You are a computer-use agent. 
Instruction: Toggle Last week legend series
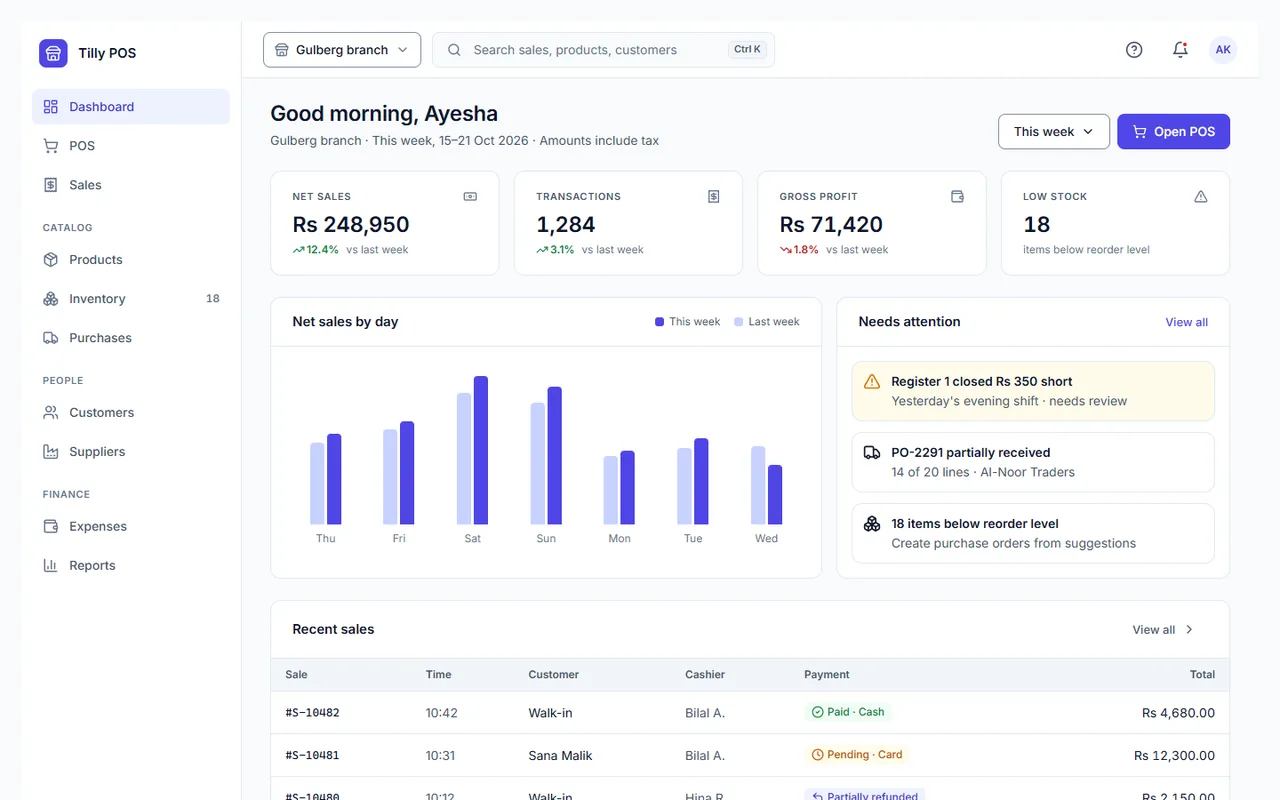767,322
